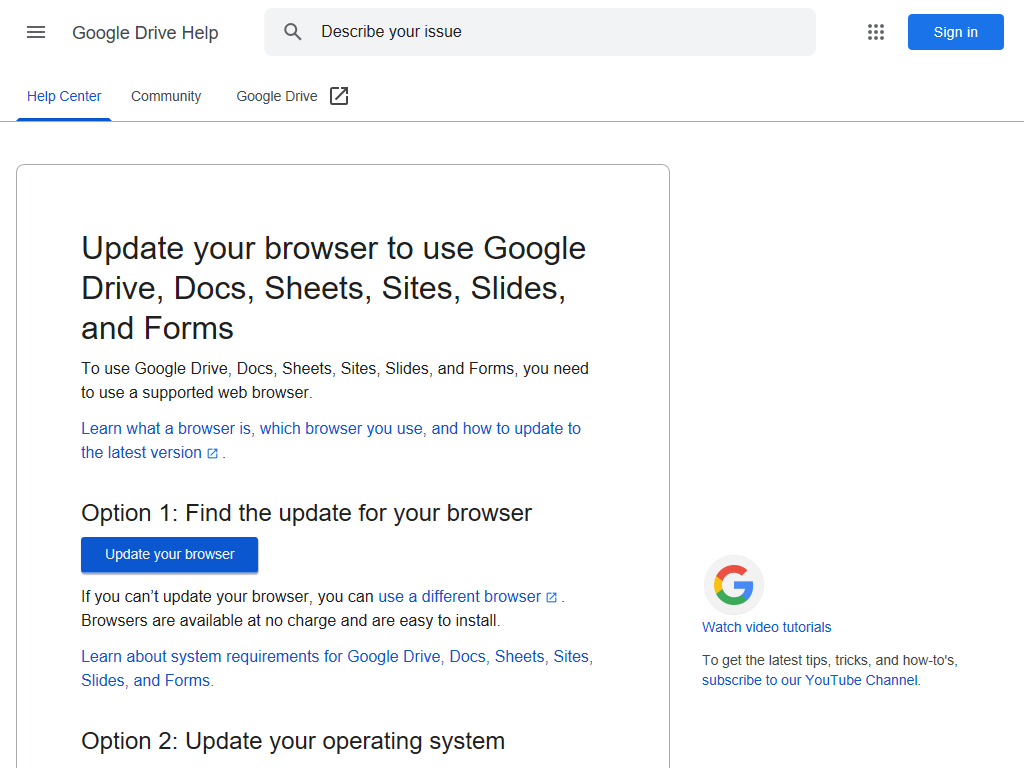Open the Learn about system requirements link

(x=337, y=668)
